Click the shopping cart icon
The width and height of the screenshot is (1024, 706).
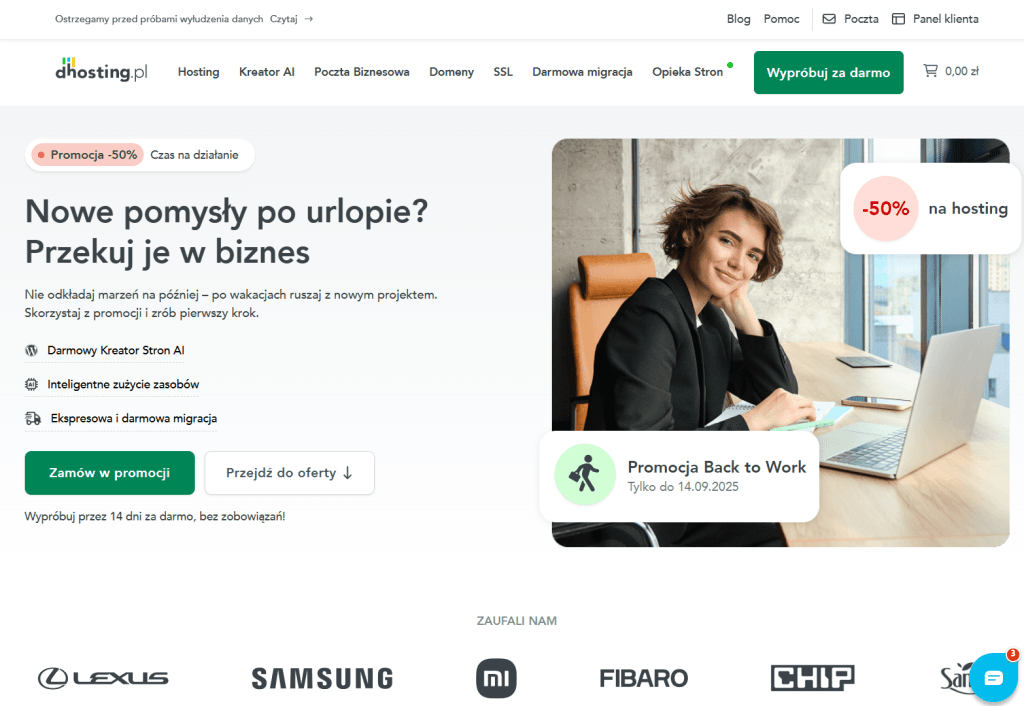coord(930,71)
